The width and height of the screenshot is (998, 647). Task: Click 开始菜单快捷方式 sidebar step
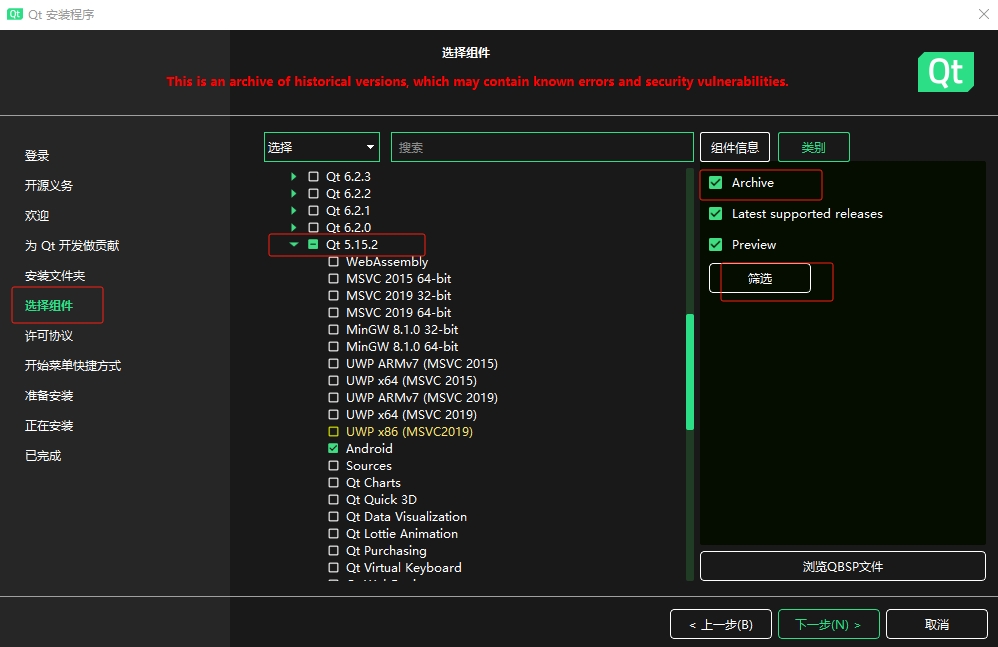73,366
